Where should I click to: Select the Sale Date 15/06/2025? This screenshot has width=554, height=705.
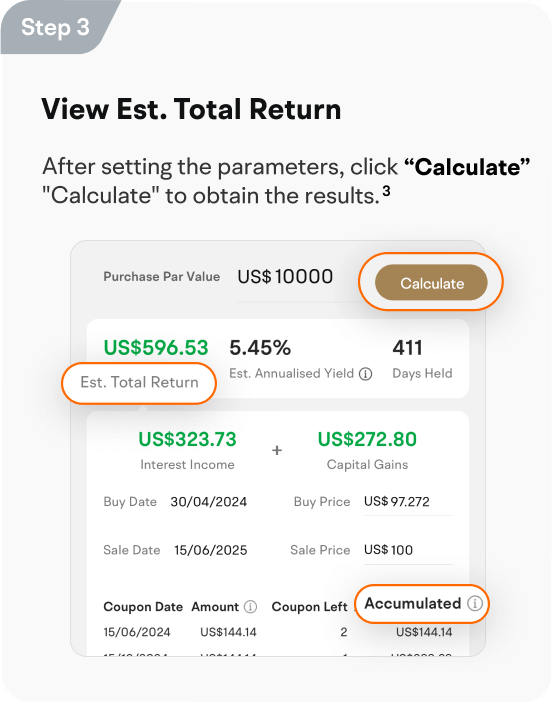pyautogui.click(x=211, y=550)
